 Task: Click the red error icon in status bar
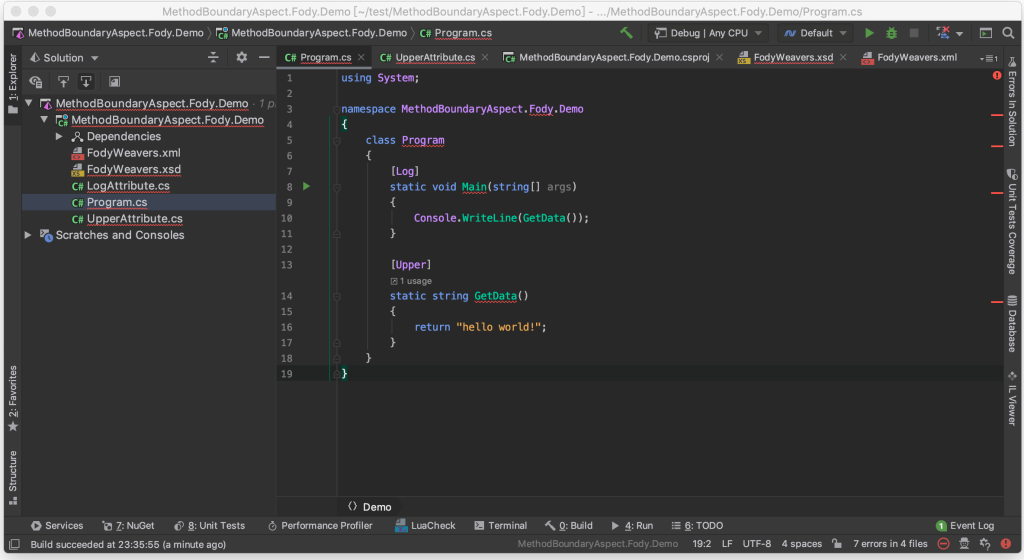[1006, 544]
